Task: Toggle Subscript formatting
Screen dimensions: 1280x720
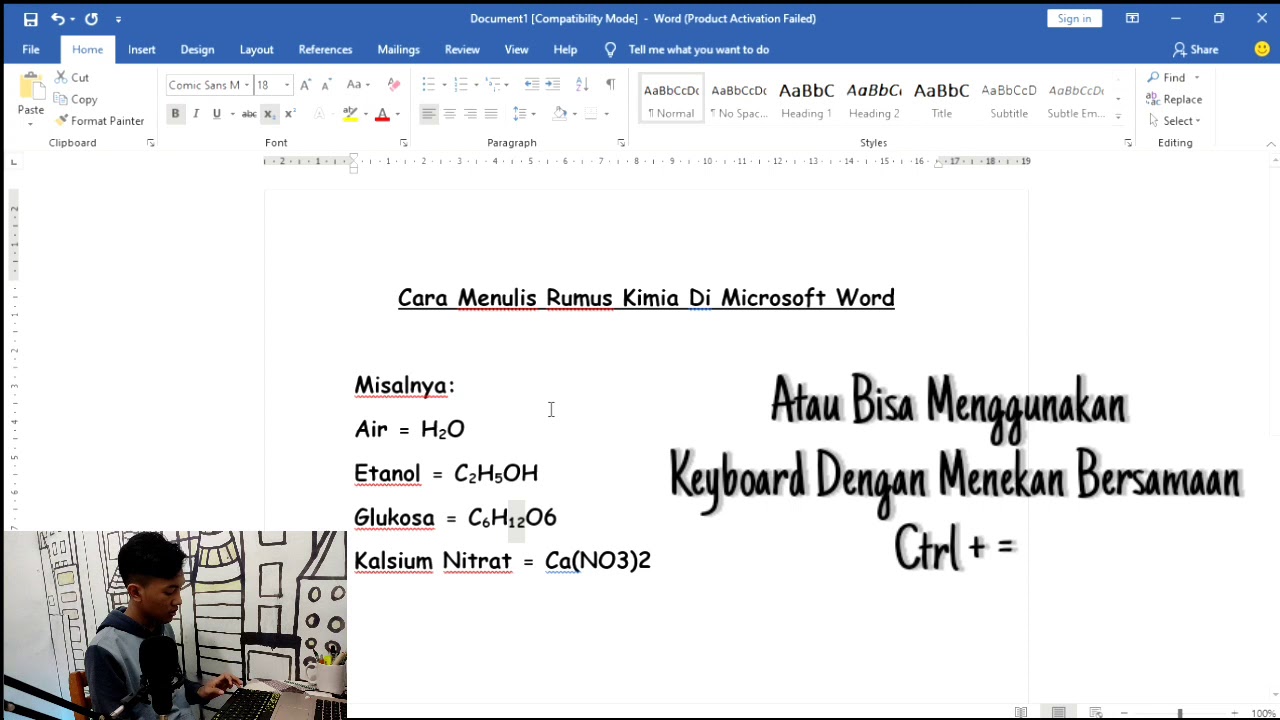Action: (269, 114)
